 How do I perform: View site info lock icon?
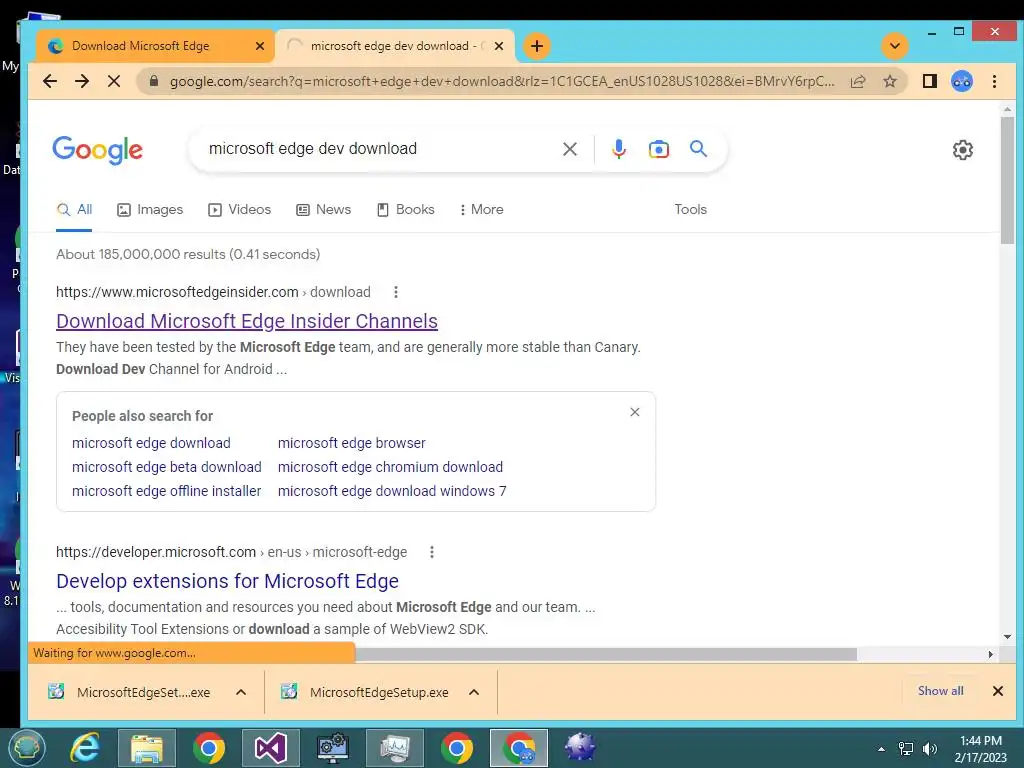point(153,81)
